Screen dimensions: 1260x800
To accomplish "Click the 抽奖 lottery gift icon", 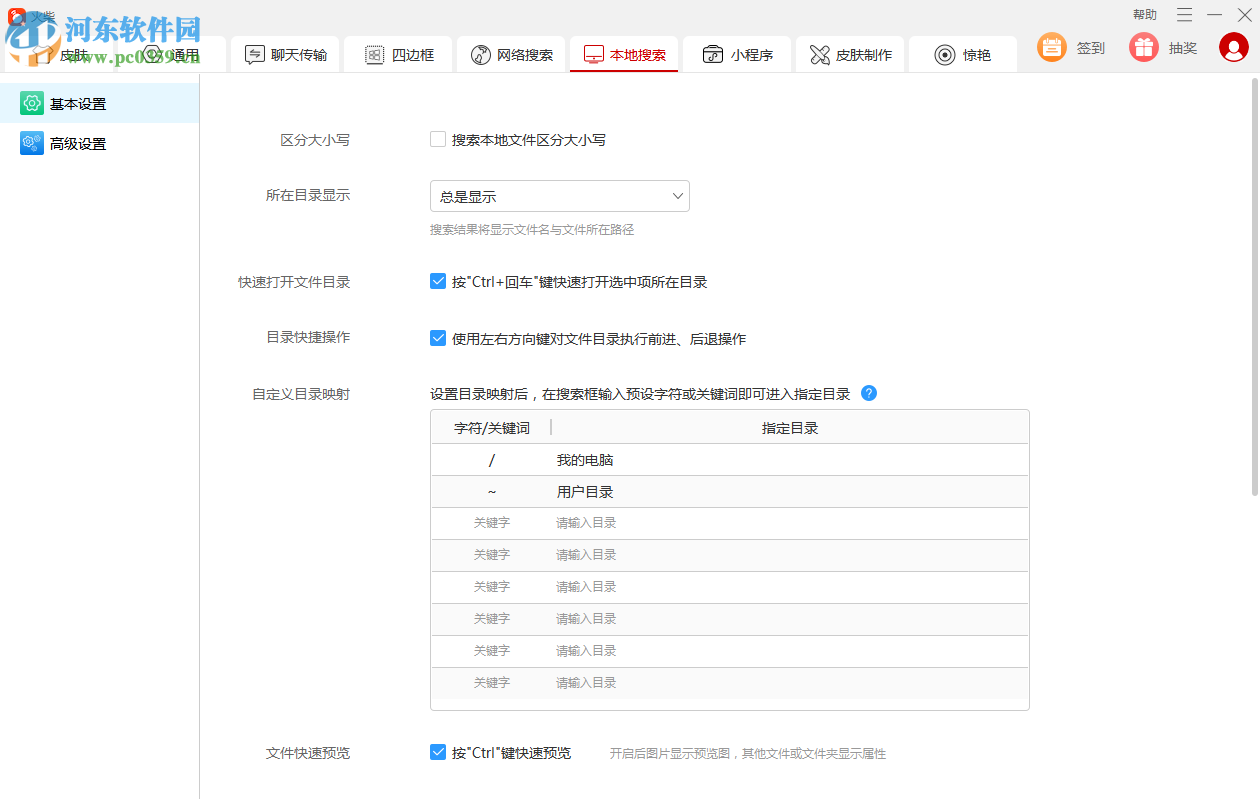I will [x=1143, y=47].
